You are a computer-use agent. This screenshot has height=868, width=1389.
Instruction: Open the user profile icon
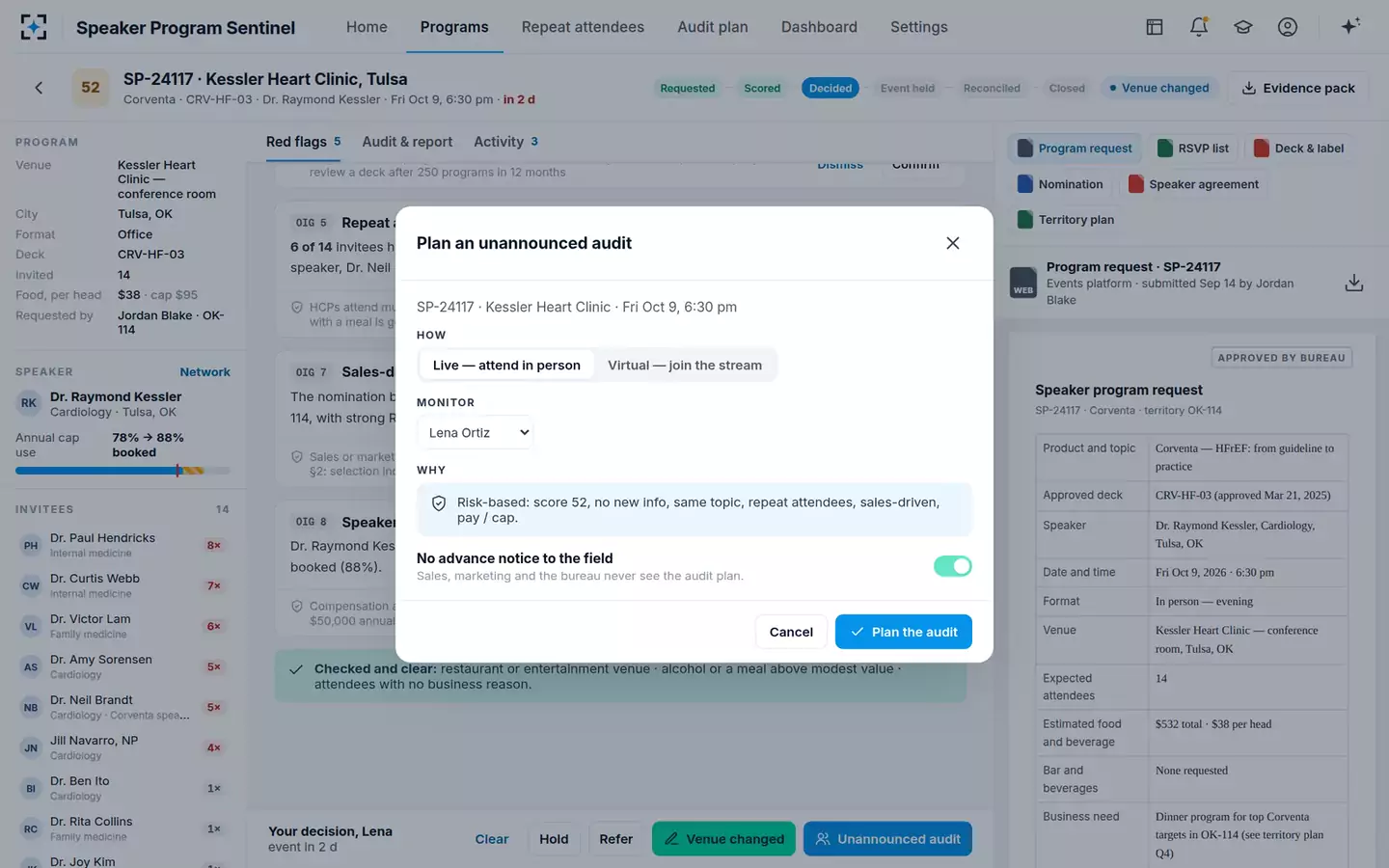coord(1288,27)
